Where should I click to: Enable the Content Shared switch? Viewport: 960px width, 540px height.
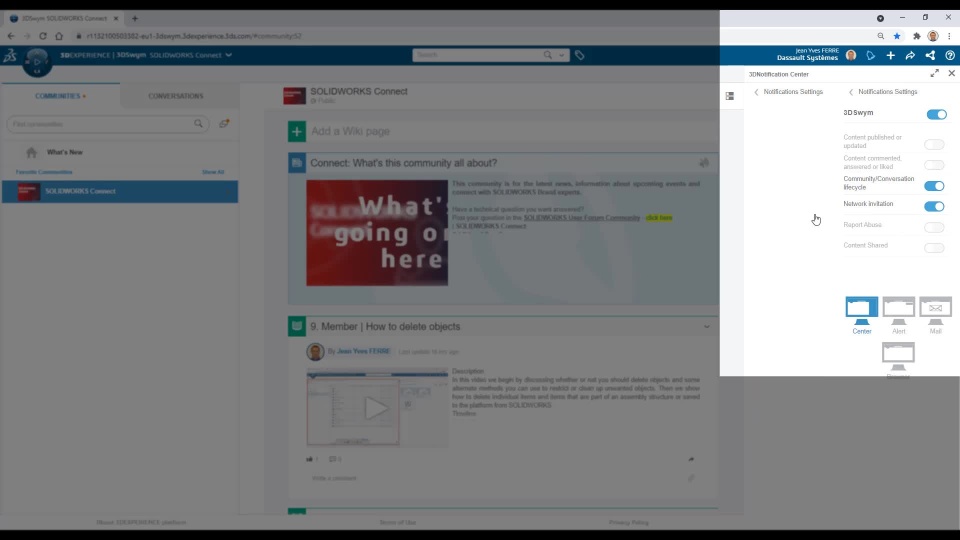tap(934, 248)
